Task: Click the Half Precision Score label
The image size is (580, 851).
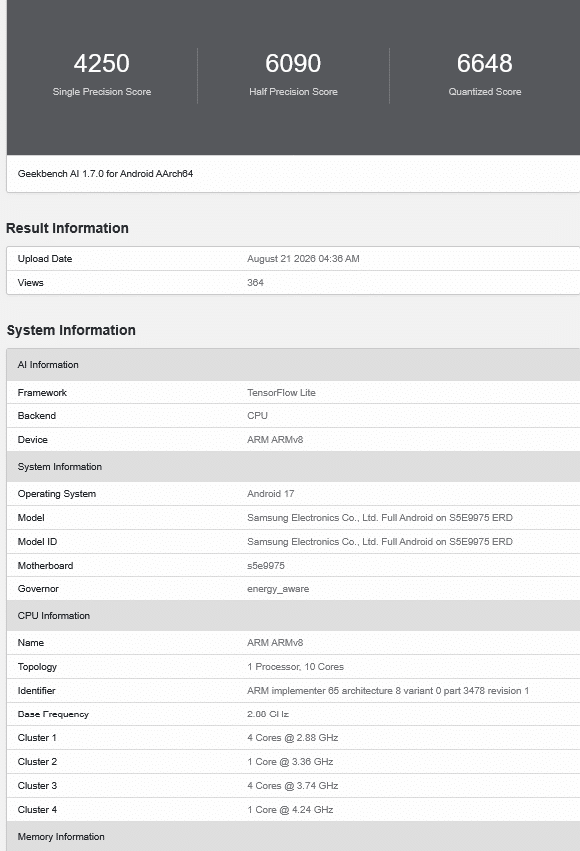Action: [293, 92]
